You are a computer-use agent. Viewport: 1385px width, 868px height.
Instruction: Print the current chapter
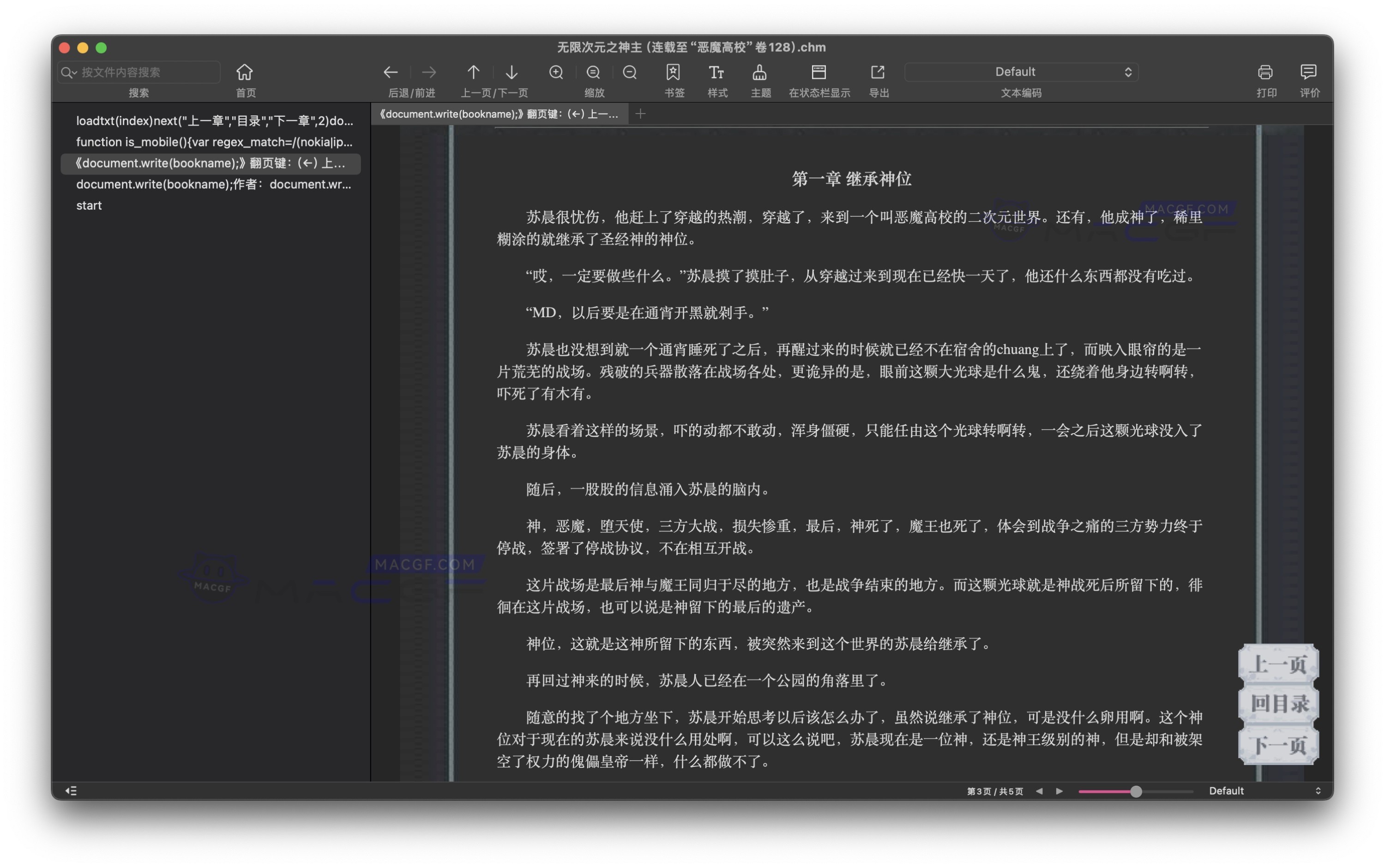click(x=1266, y=72)
